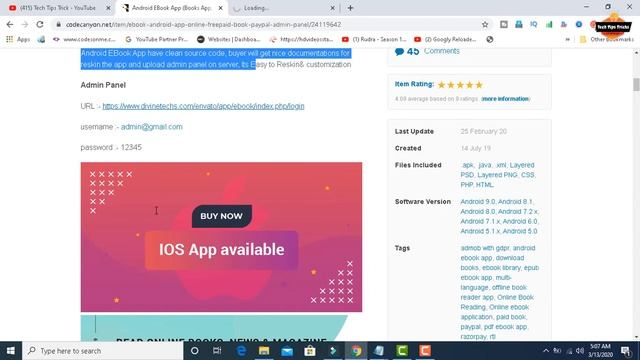The height and width of the screenshot is (360, 640).
Task: Switch to Chrome on the taskbar
Action: (x=356, y=351)
